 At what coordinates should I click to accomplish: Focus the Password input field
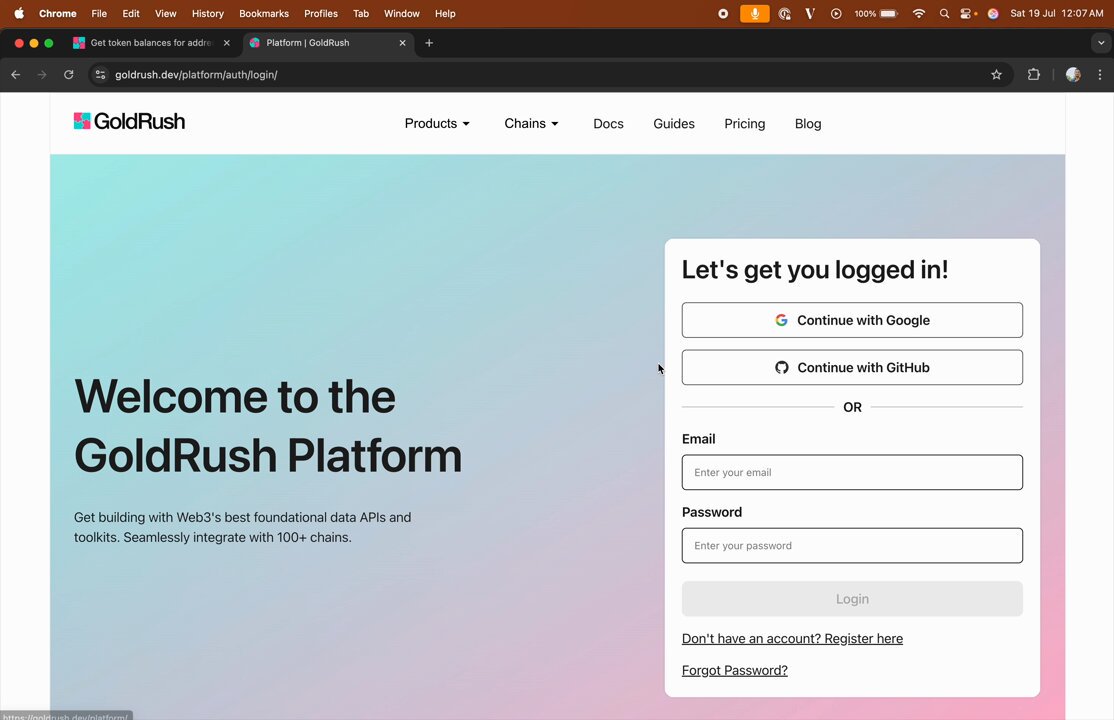852,545
